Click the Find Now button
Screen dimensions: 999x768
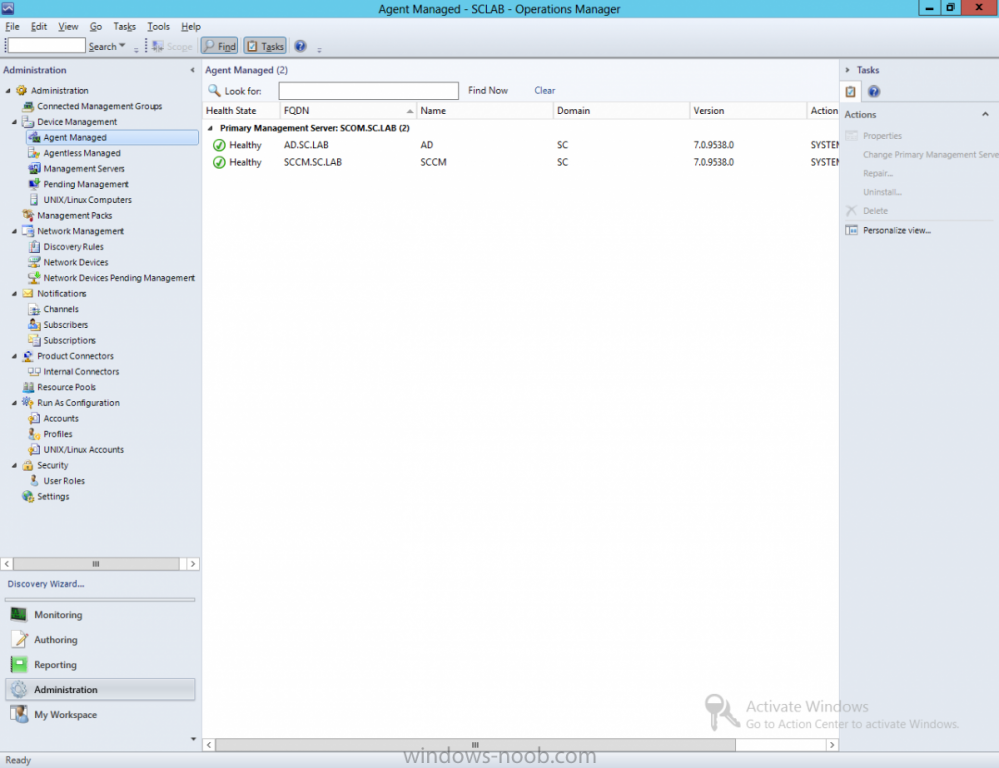pyautogui.click(x=488, y=91)
